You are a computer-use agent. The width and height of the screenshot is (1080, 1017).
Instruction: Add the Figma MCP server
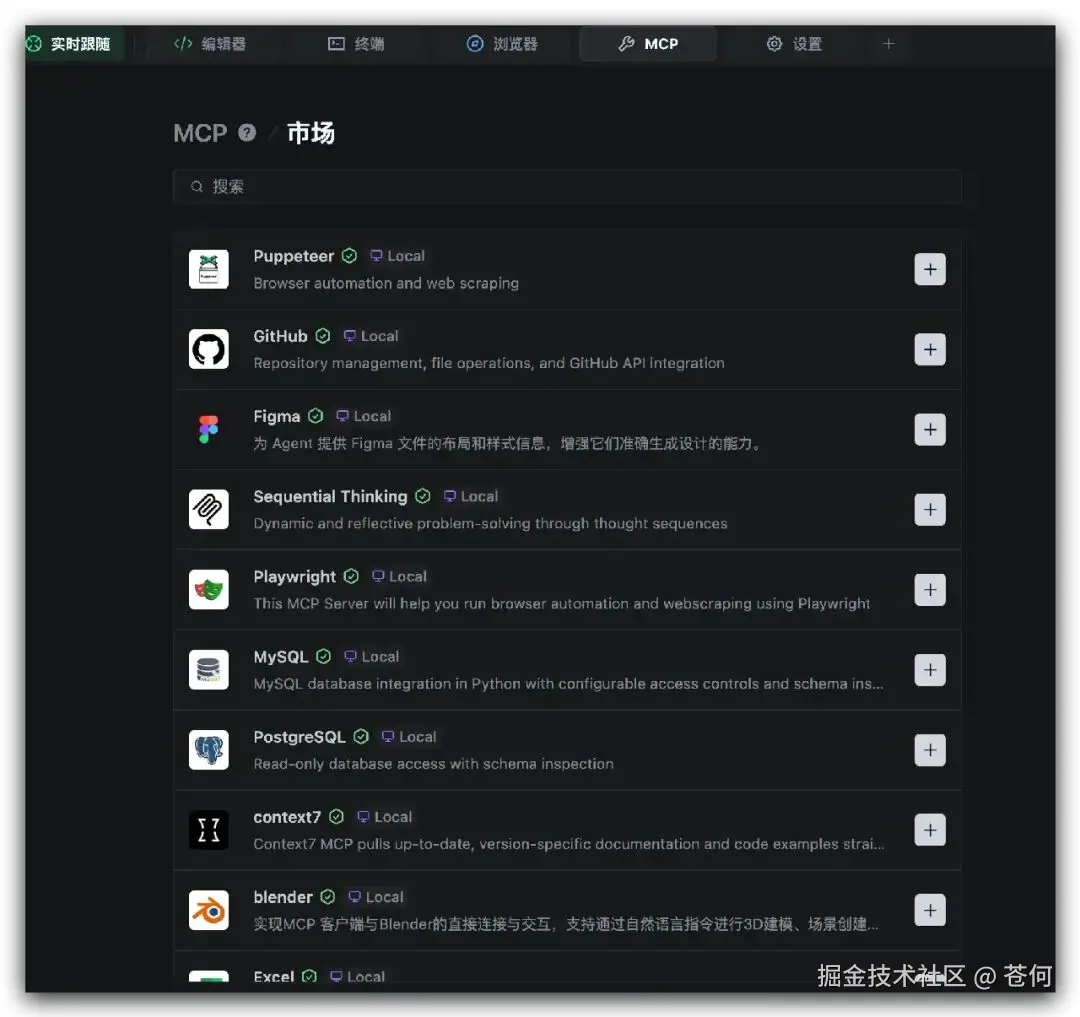tap(929, 429)
